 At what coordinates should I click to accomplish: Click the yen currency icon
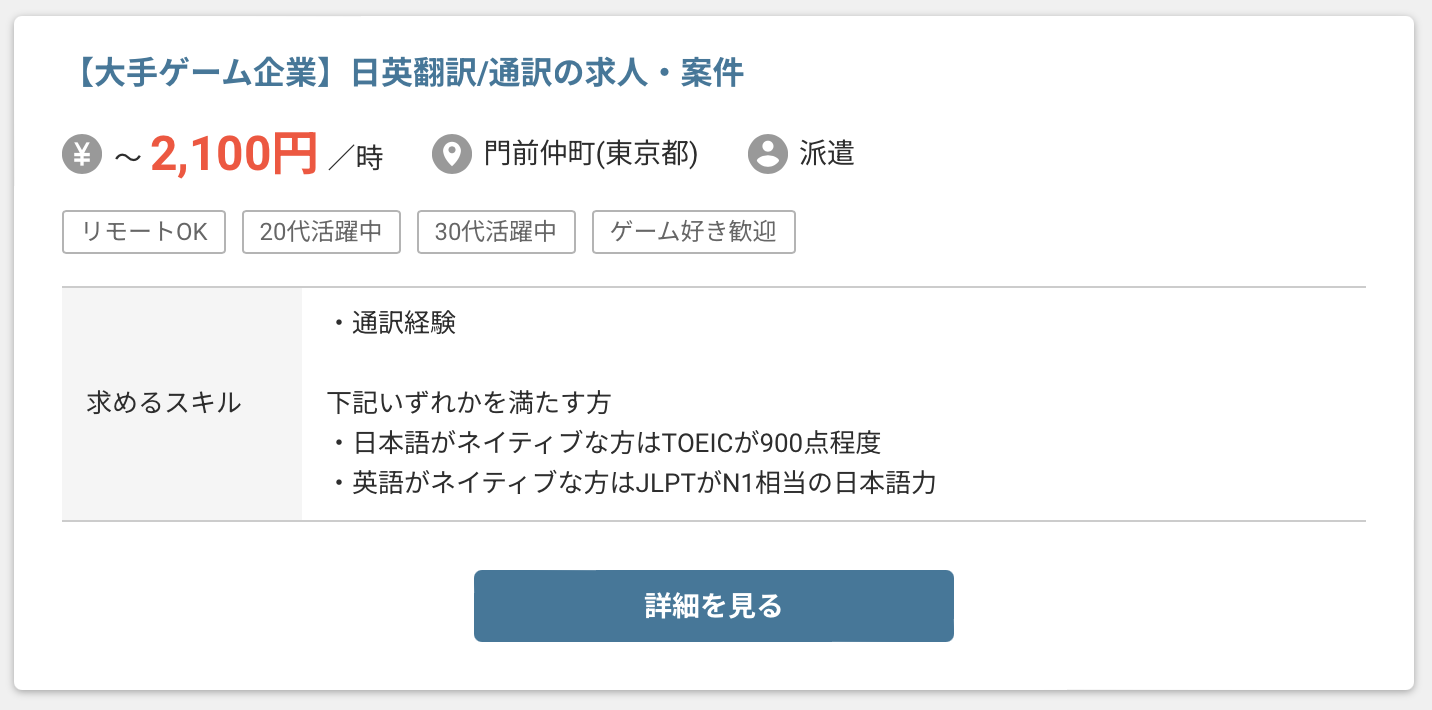point(82,154)
